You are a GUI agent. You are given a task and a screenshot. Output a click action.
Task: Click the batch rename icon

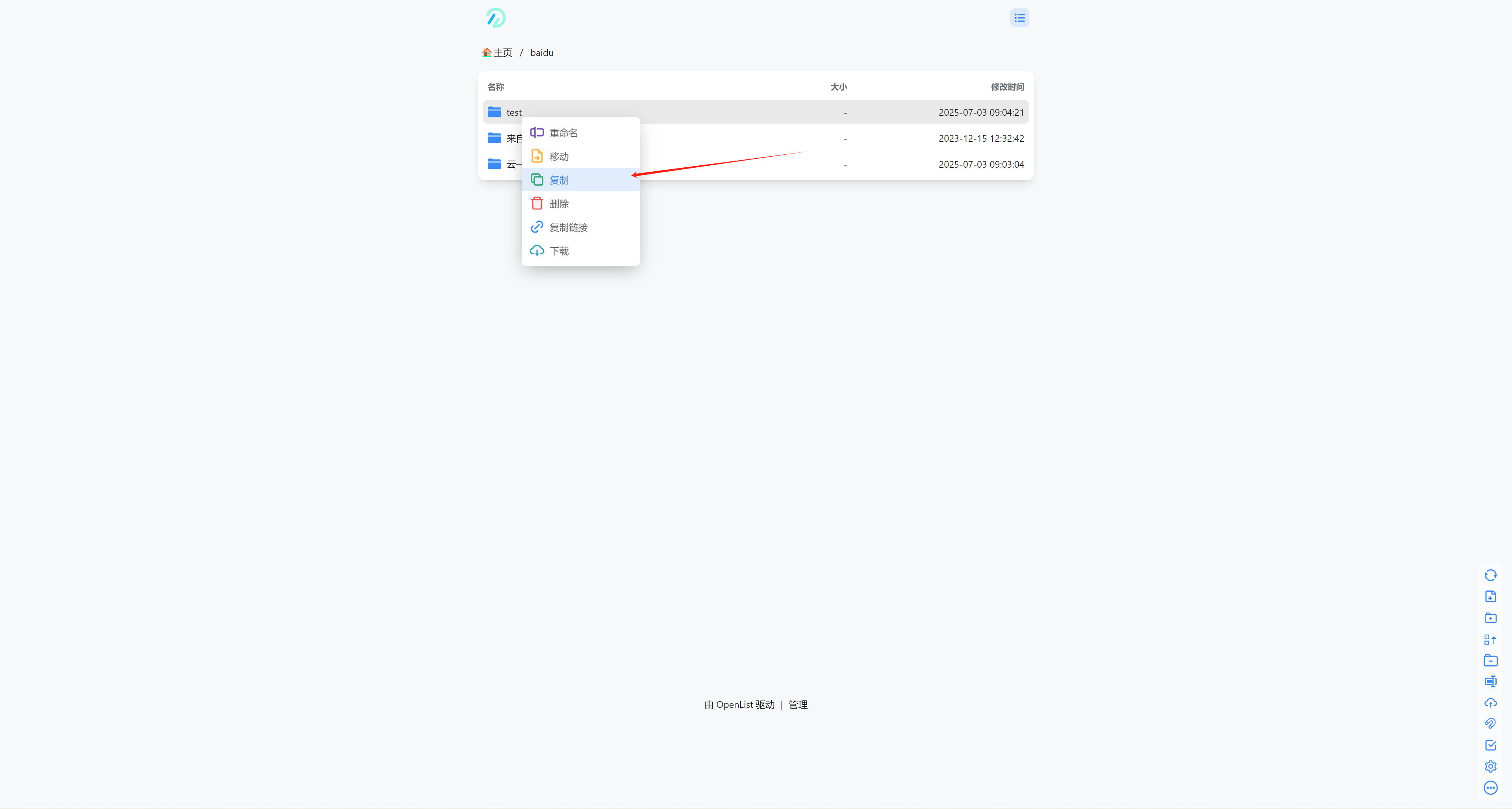pos(1490,682)
